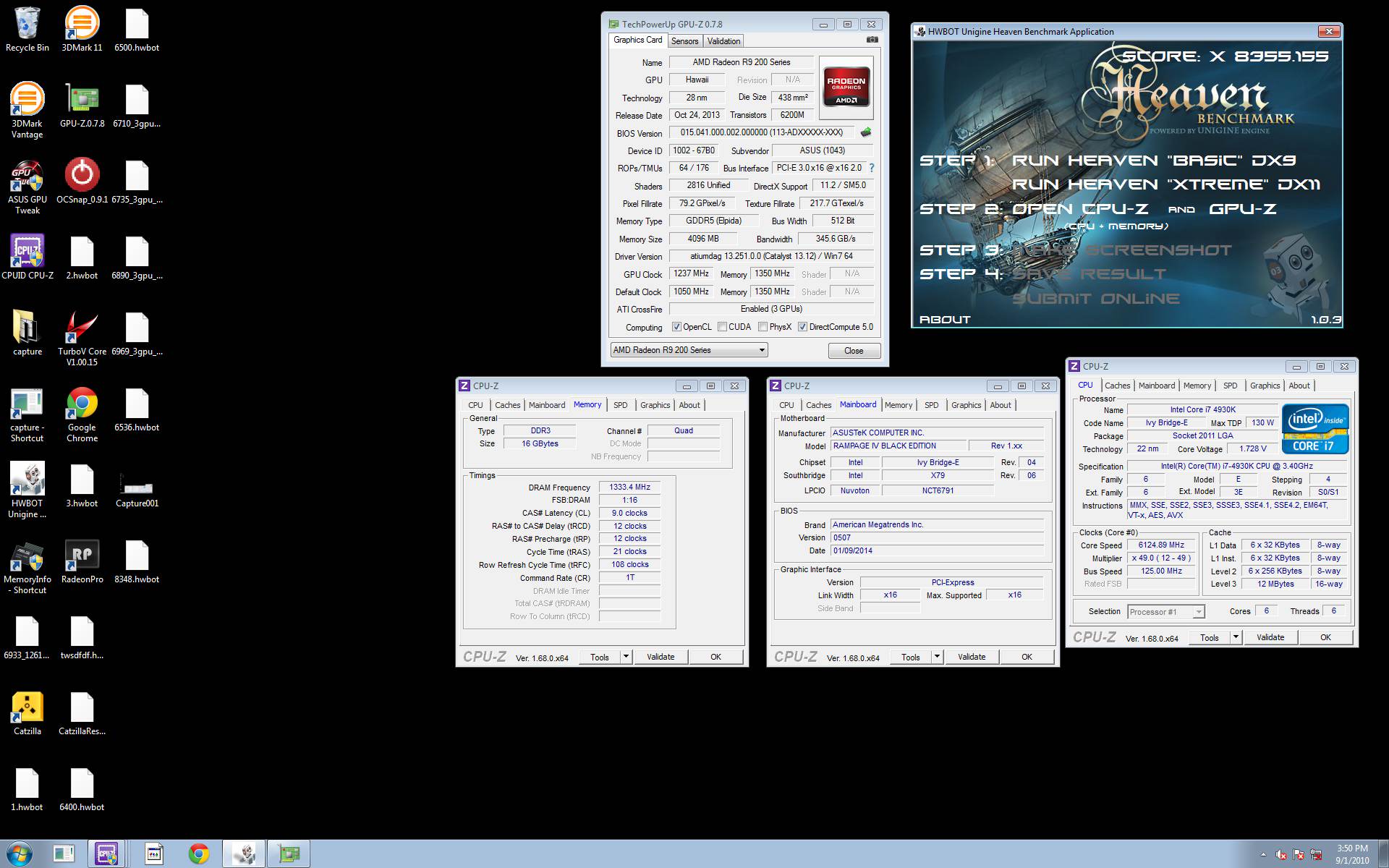Click the AMD Radeon Graphics logo
The image size is (1389, 868).
tap(846, 88)
